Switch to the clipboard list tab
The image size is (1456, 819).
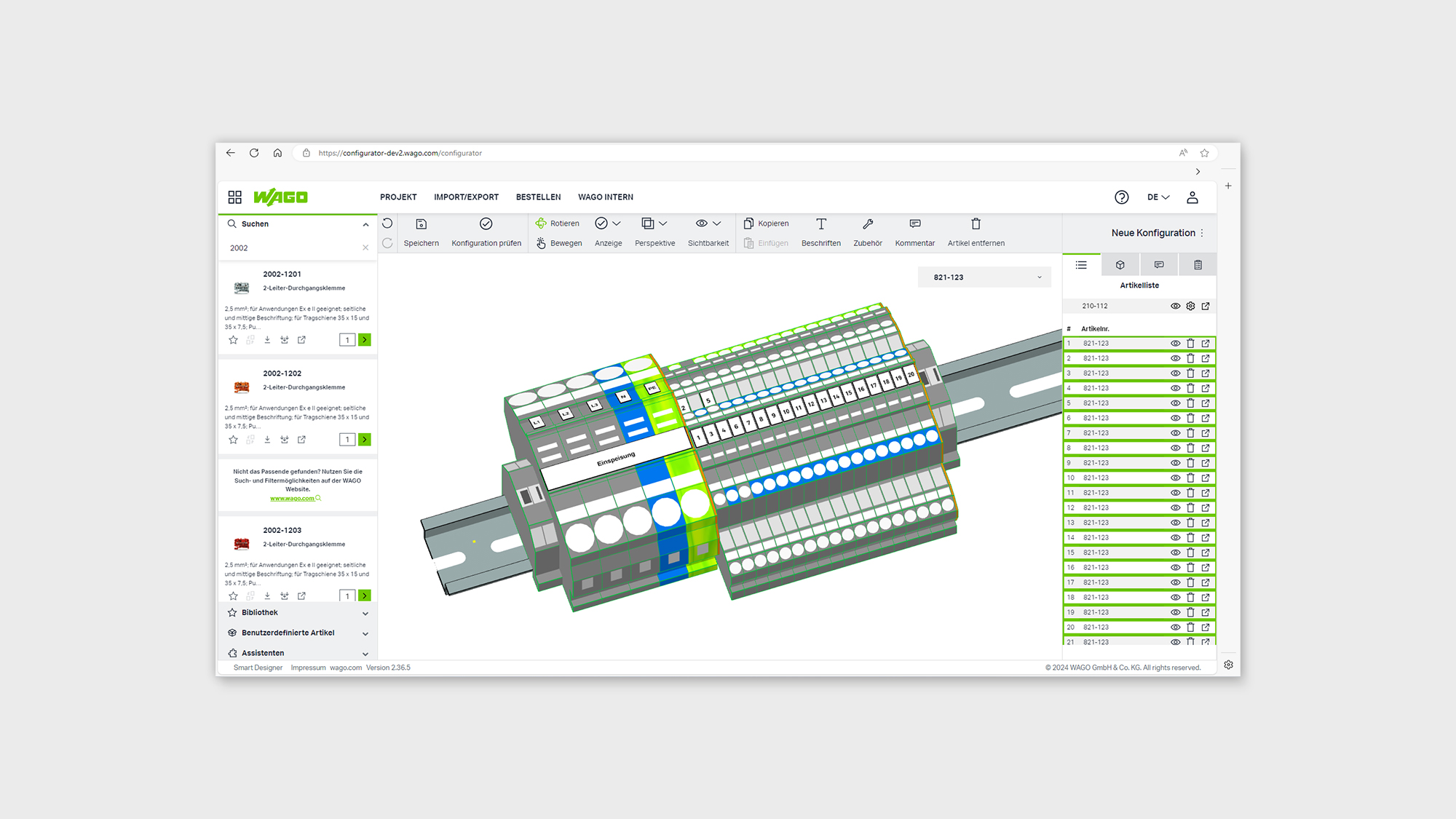coord(1198,265)
